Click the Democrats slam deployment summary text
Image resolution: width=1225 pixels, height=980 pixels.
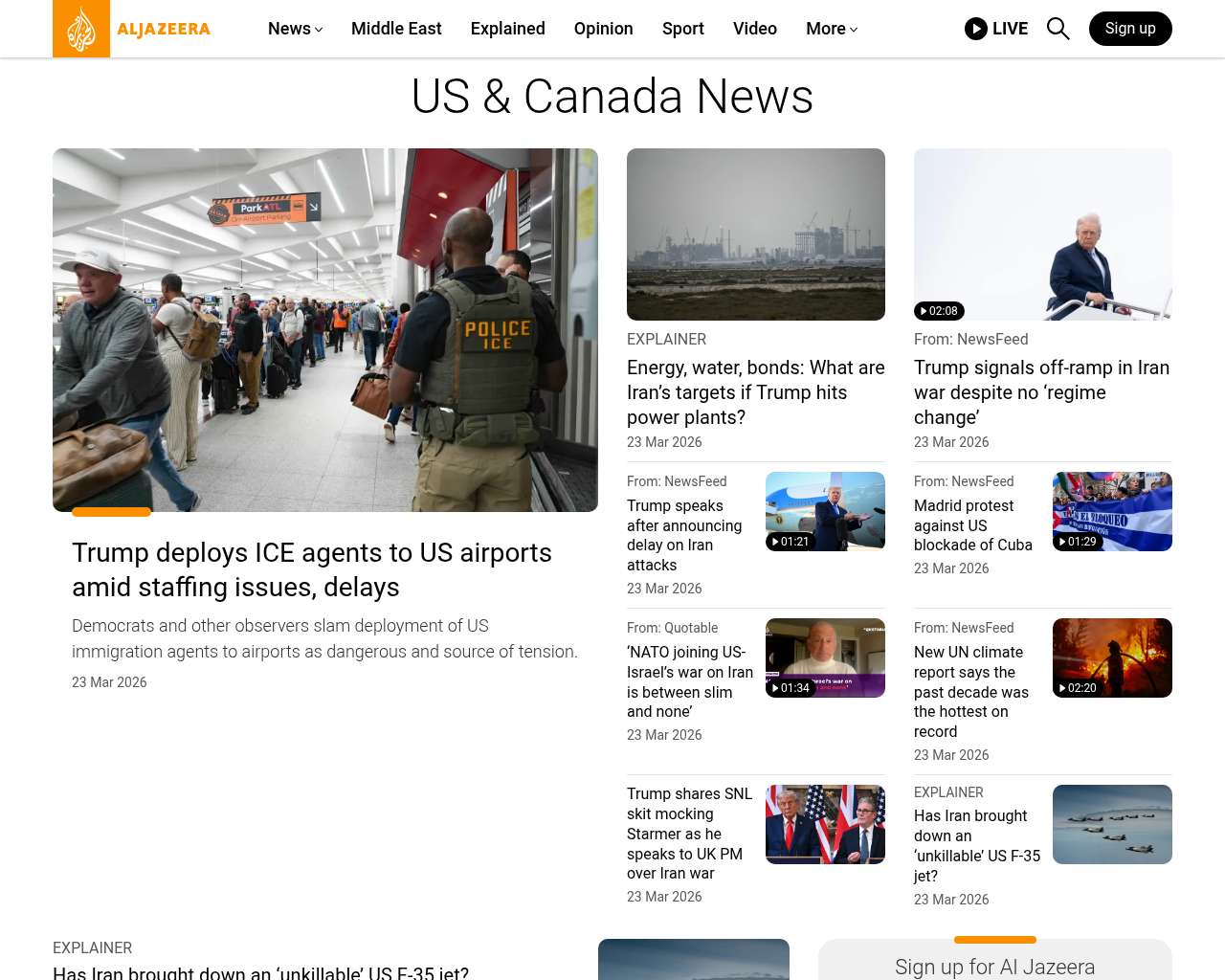pos(324,638)
